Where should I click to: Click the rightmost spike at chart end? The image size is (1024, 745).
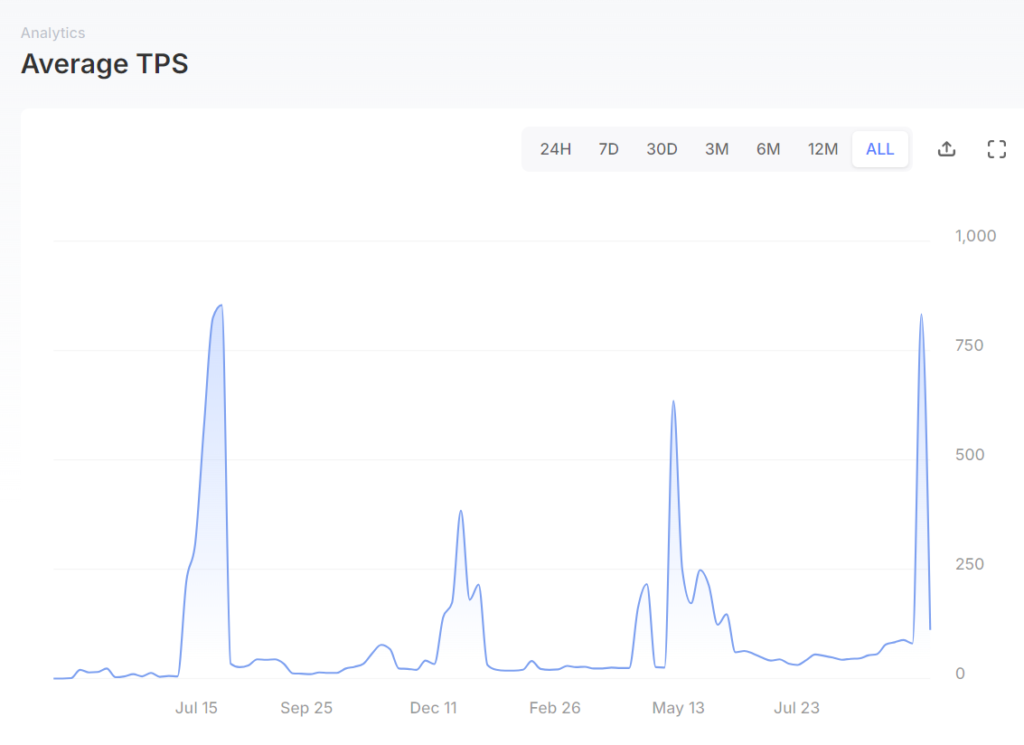tap(921, 316)
